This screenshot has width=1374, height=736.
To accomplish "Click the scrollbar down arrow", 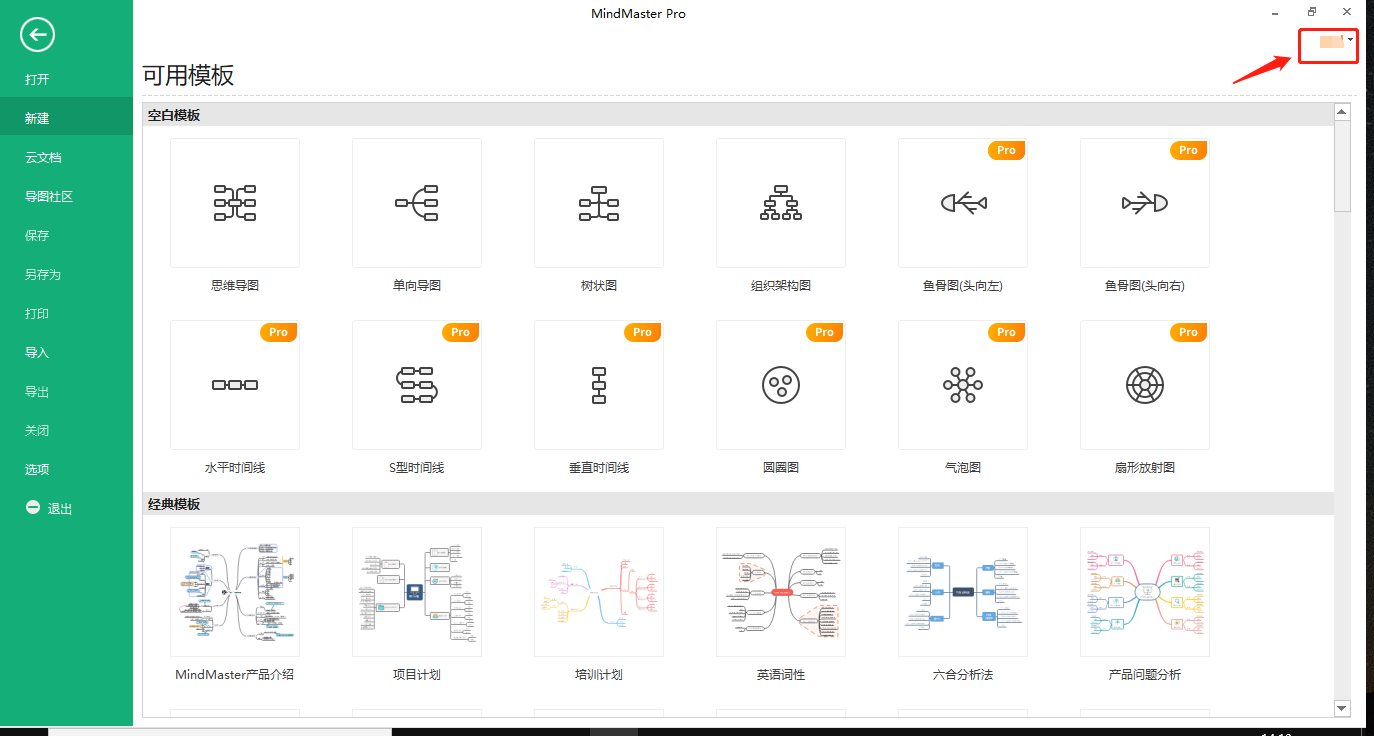I will tap(1342, 708).
